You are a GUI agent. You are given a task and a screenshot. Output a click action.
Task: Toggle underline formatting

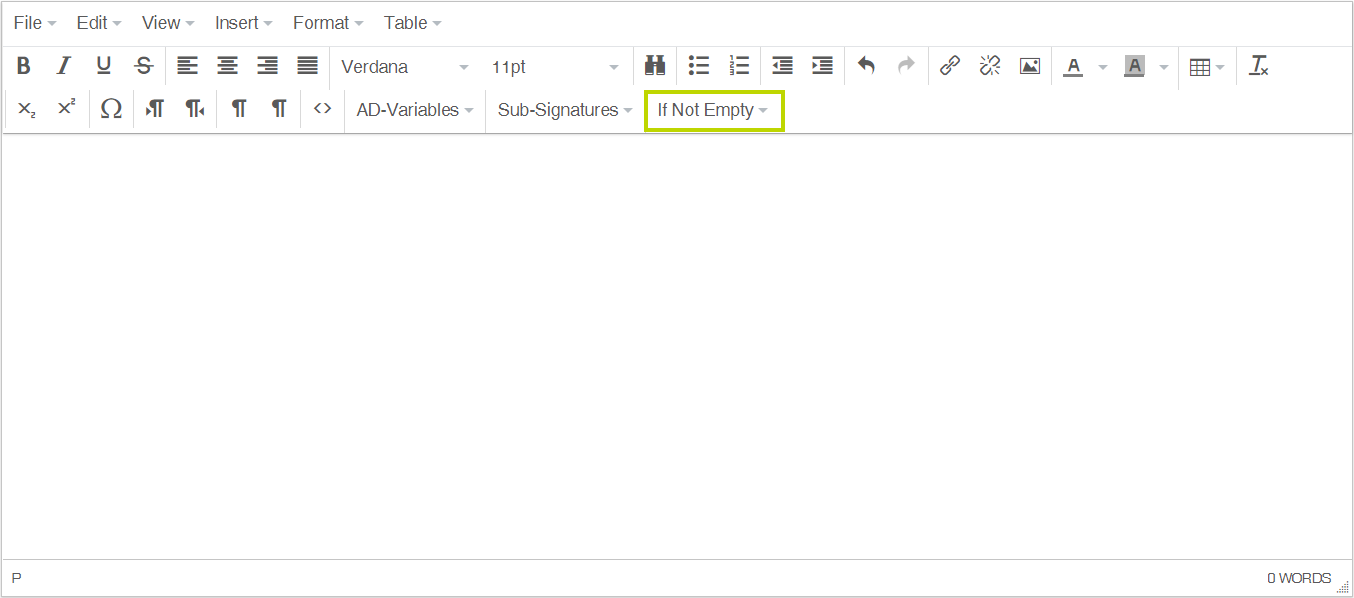pyautogui.click(x=104, y=66)
